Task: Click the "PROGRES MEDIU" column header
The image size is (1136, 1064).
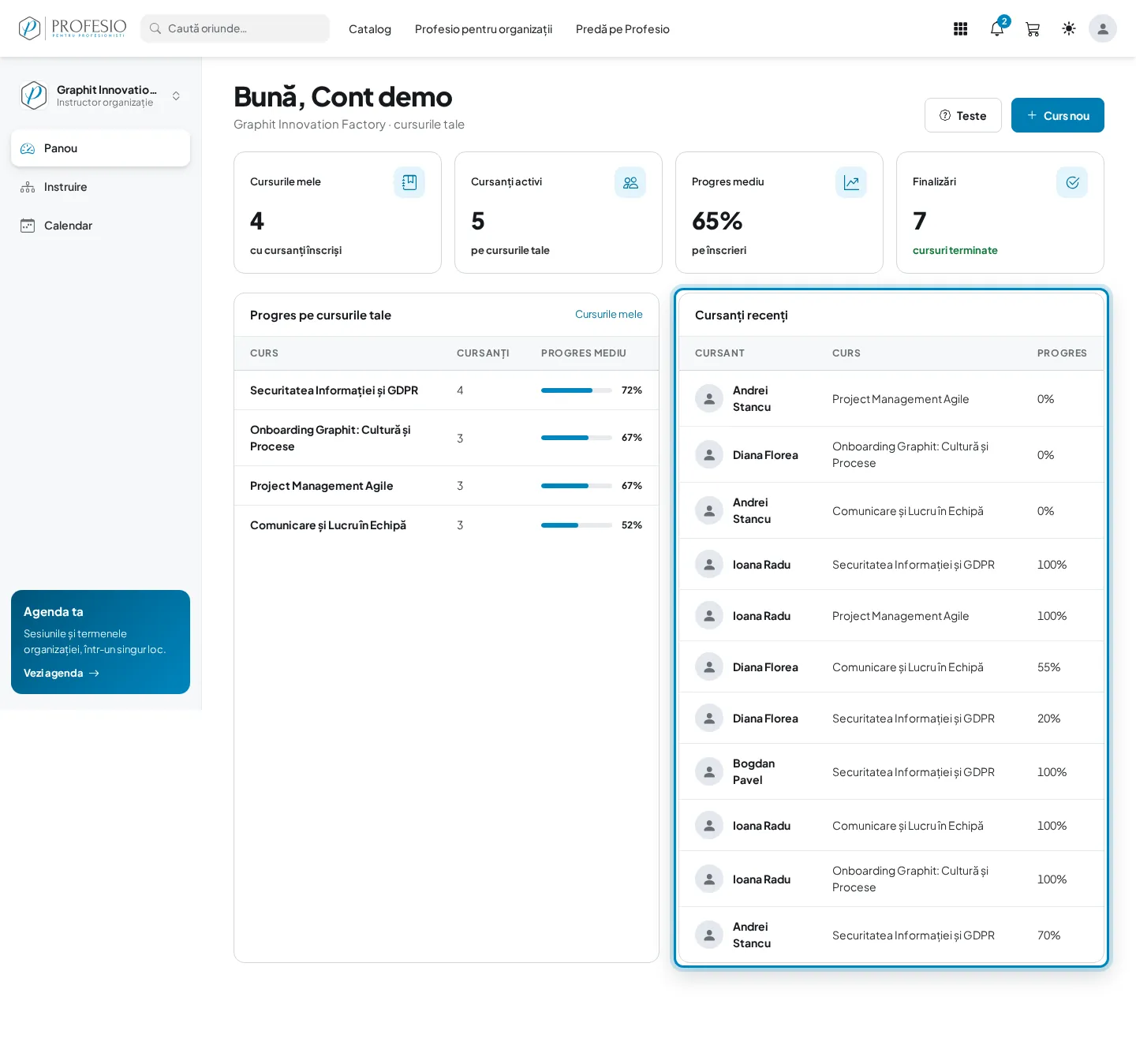Action: pos(584,353)
